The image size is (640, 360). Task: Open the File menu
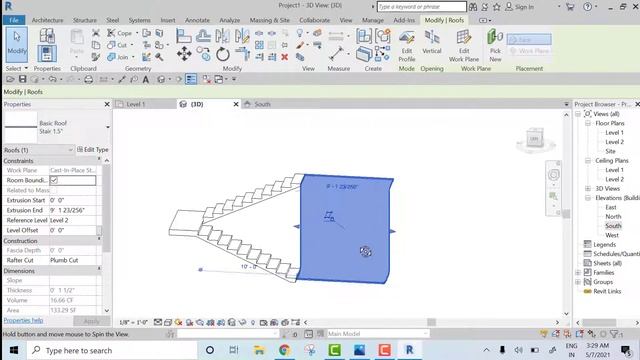(14, 20)
